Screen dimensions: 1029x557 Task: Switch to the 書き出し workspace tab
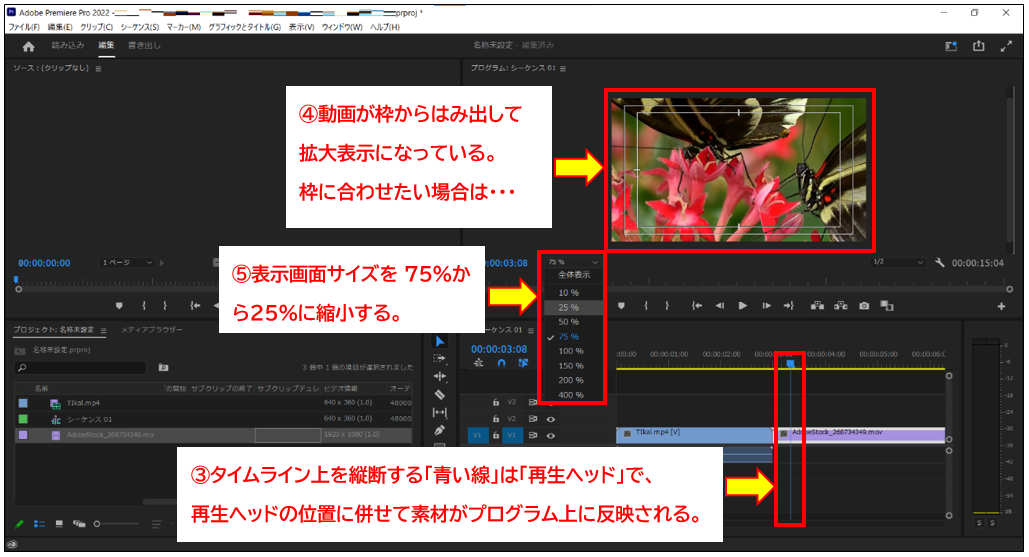tap(144, 45)
